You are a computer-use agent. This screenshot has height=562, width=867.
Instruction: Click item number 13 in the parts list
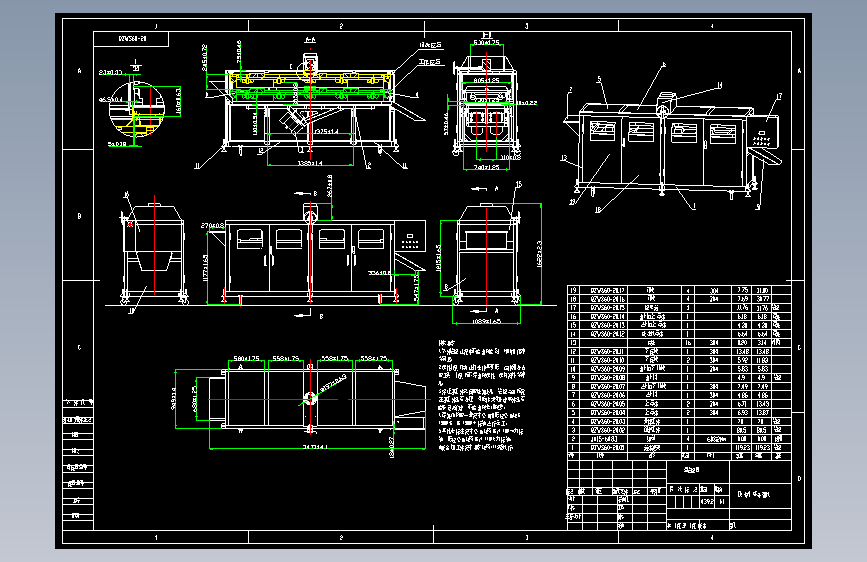(573, 343)
